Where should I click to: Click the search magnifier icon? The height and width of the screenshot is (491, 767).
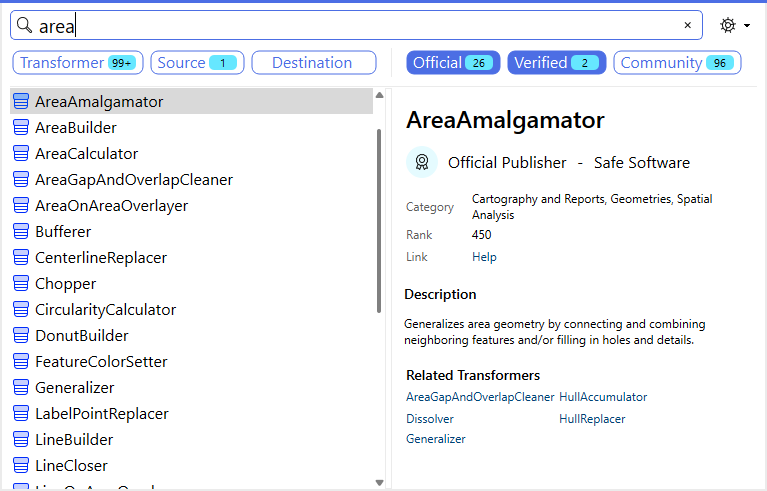point(25,25)
